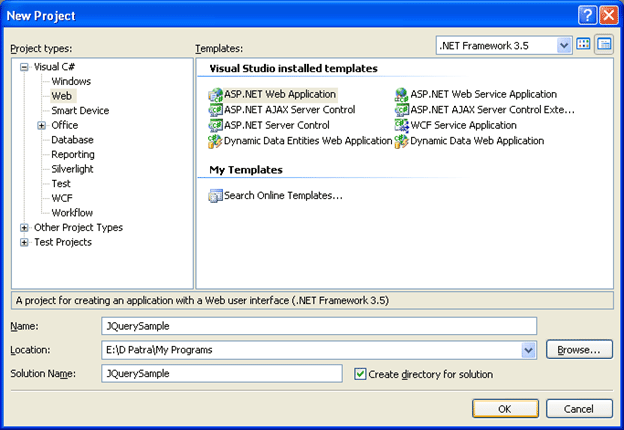Click the Name input field
The image size is (624, 430).
[319, 326]
